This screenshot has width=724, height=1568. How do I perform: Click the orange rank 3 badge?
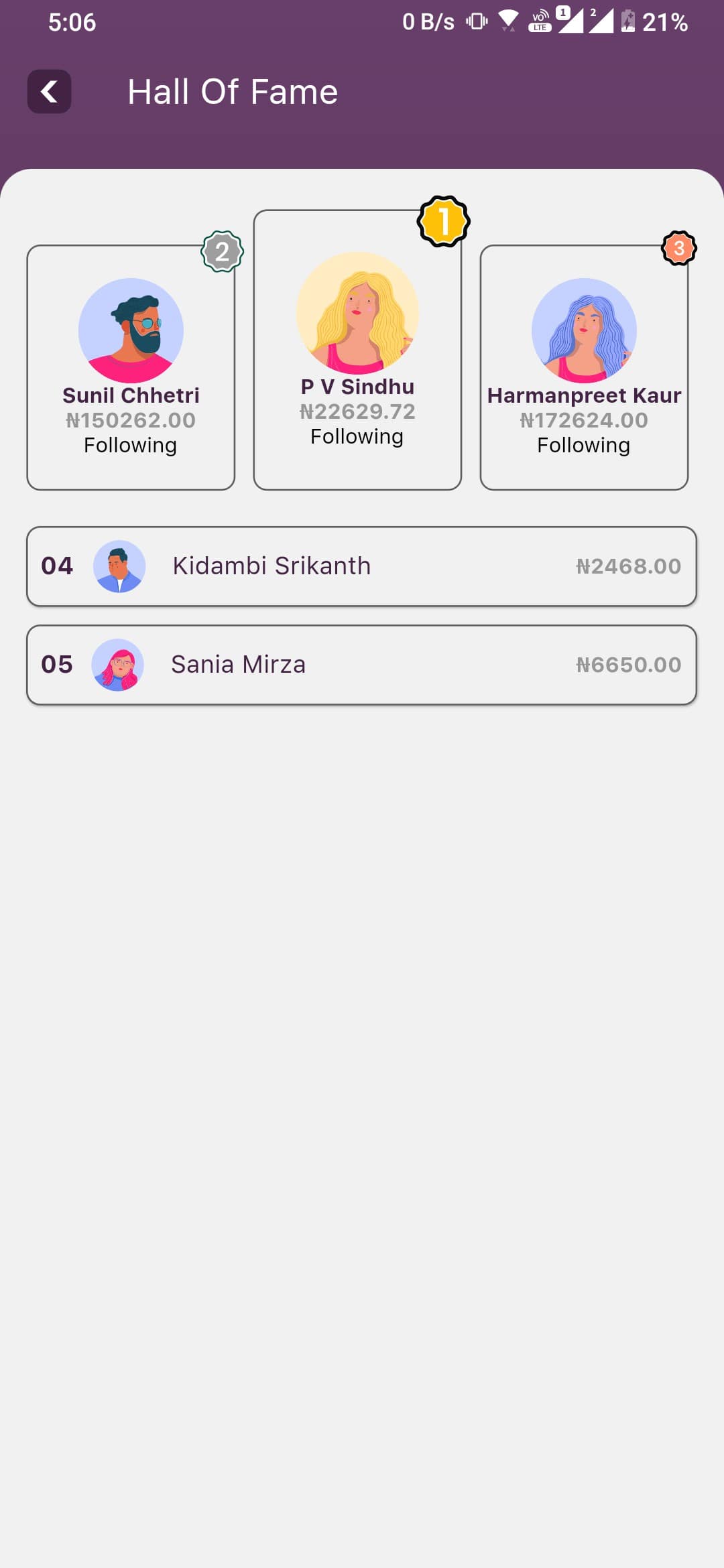tap(678, 249)
